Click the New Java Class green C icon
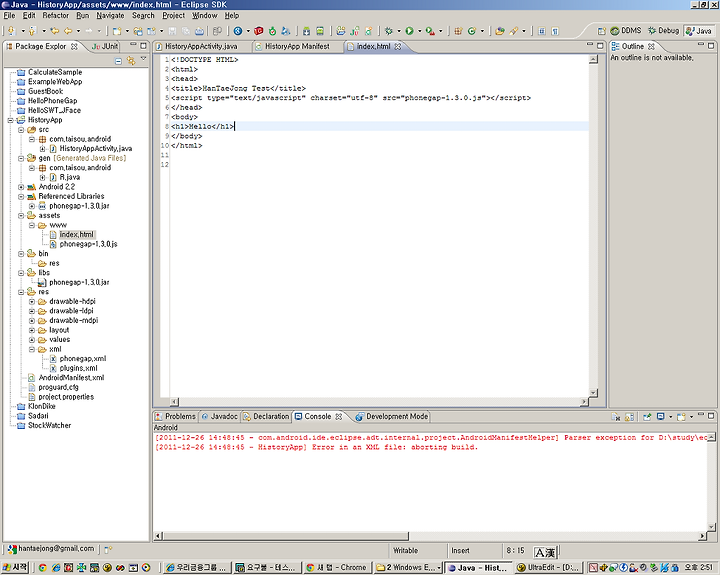Image resolution: width=720 pixels, height=575 pixels. point(472,31)
